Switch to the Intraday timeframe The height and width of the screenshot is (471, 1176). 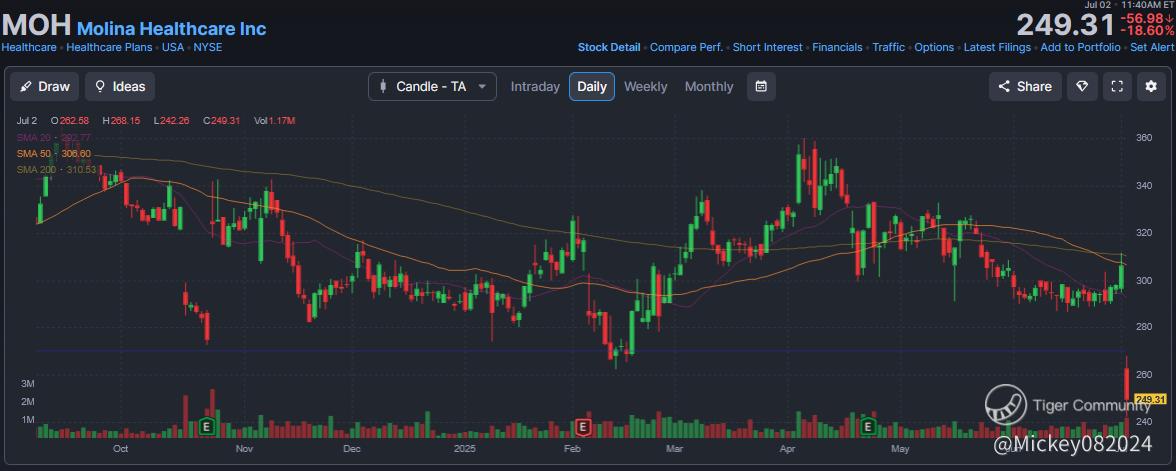536,86
